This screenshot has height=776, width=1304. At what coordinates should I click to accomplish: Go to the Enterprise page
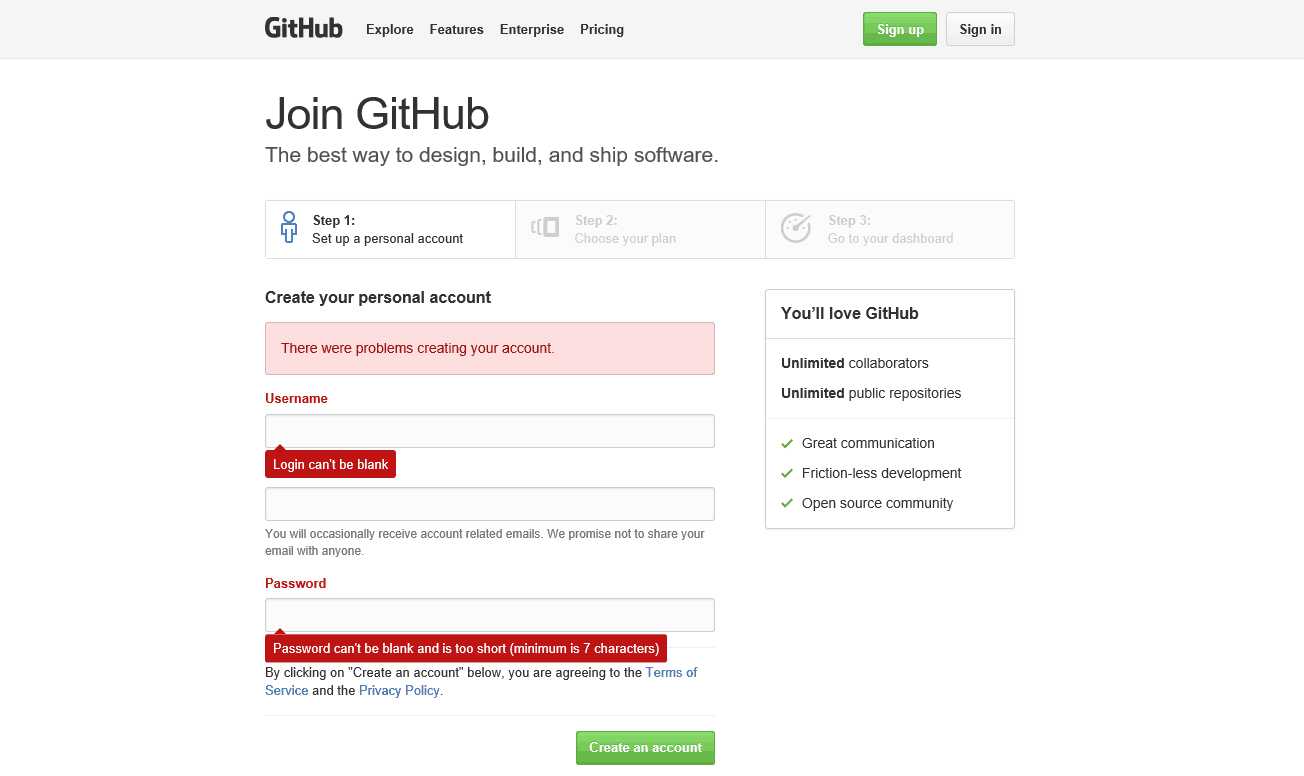coord(532,30)
